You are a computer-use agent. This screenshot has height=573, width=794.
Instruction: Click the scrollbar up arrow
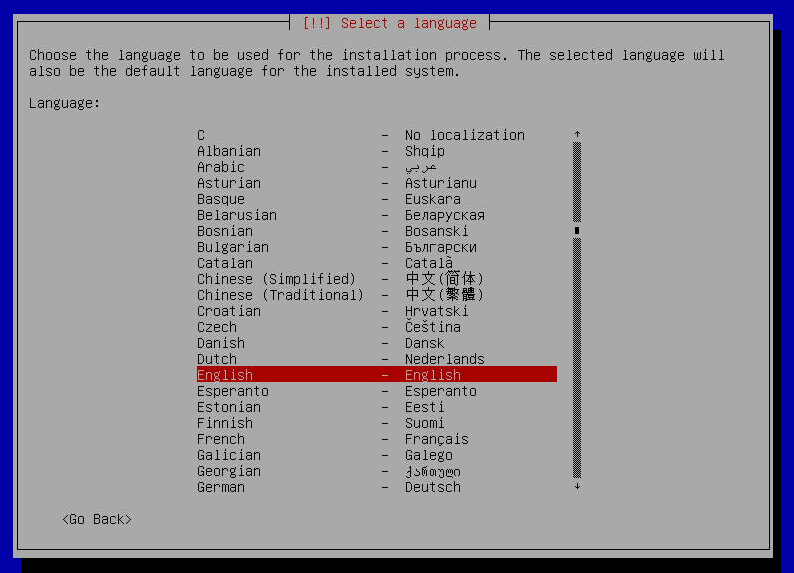pyautogui.click(x=577, y=135)
